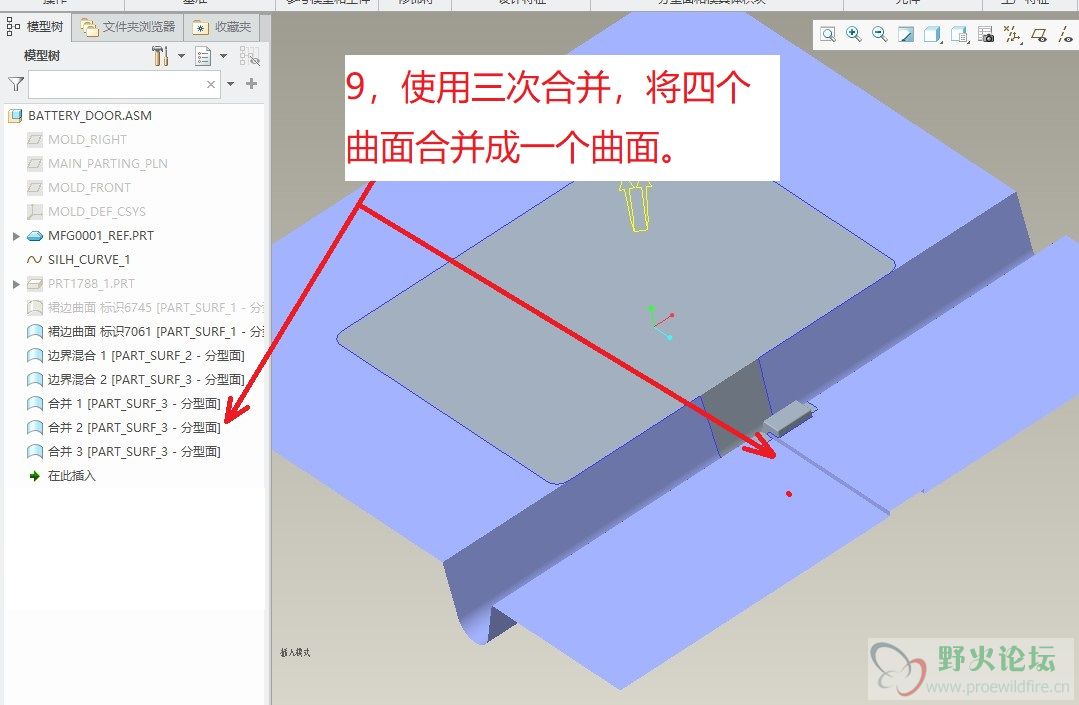Open dropdown arrow next to tree list icon
The image size is (1079, 705).
point(223,56)
